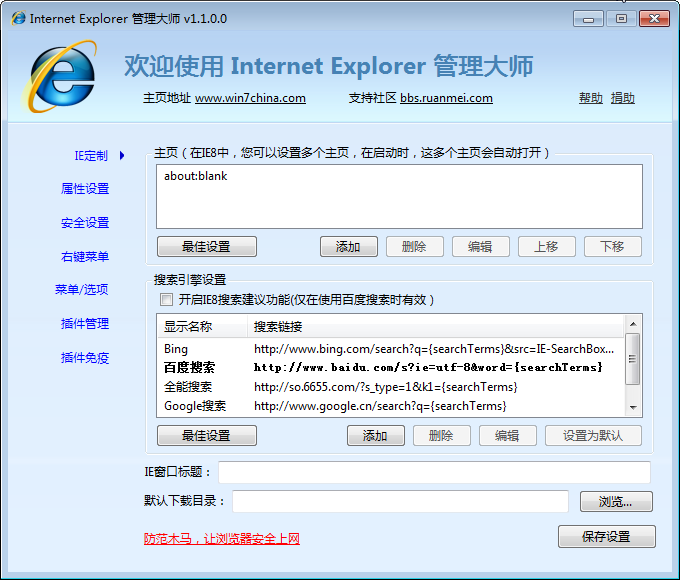
Task: Click 添加 to add a homepage
Action: [349, 246]
